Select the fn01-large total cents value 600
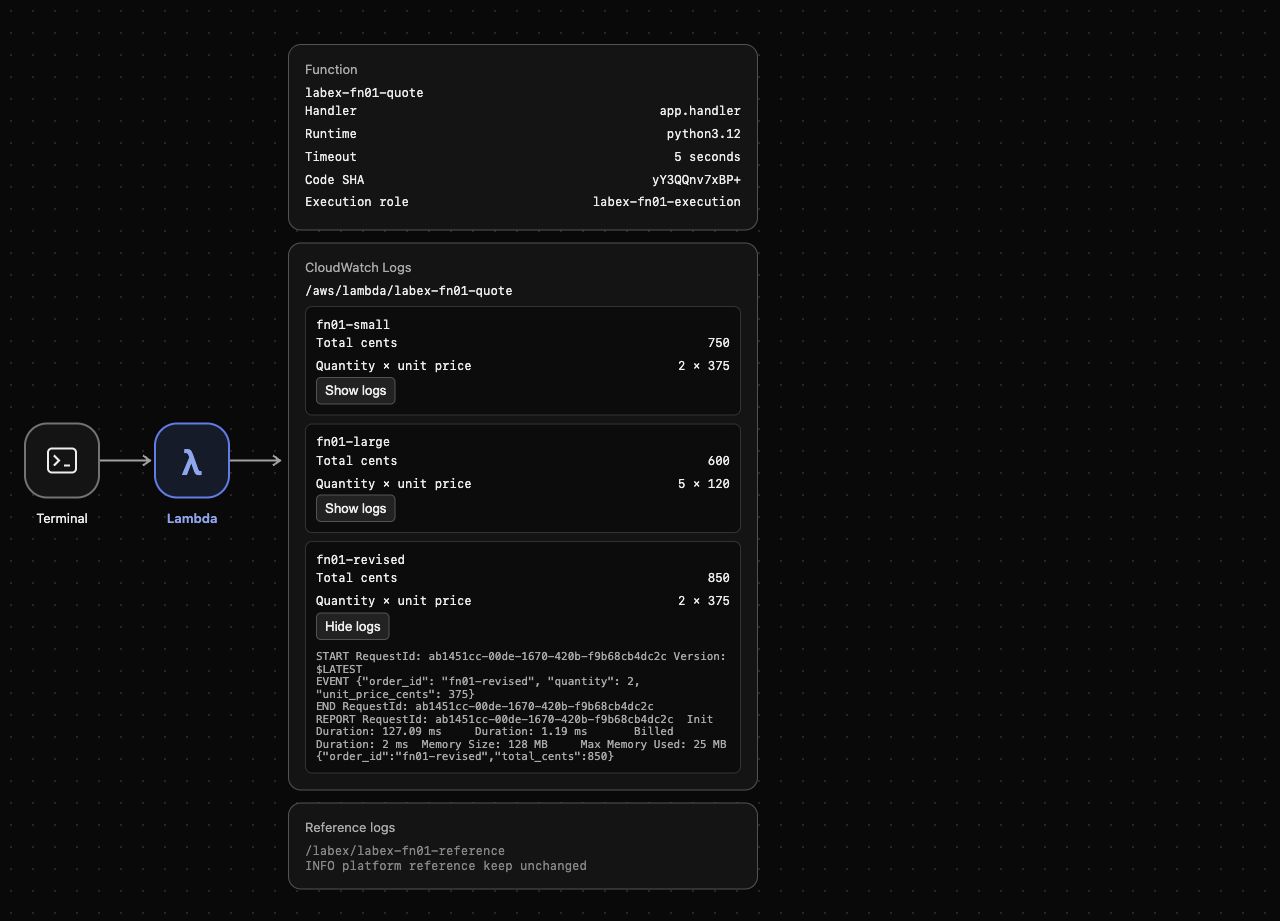The image size is (1280, 921). pyautogui.click(x=718, y=461)
